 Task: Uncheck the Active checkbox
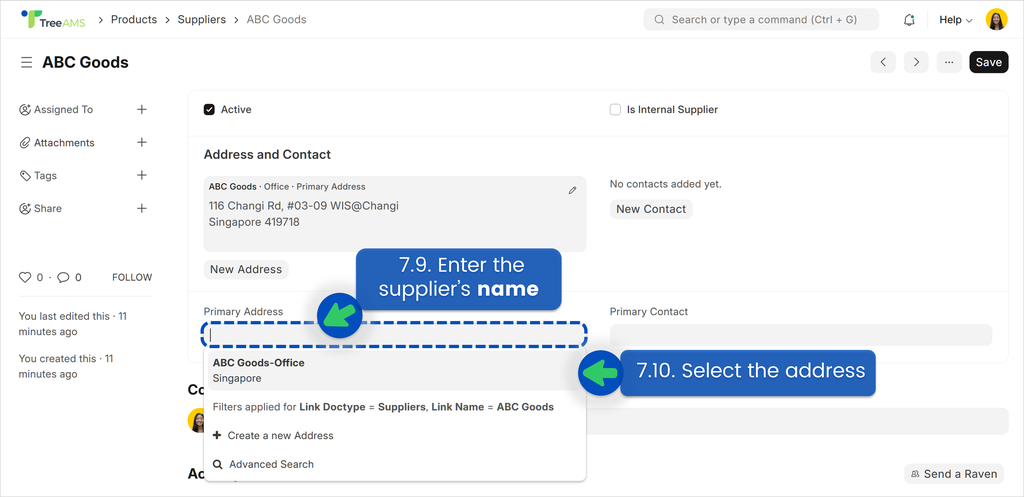coord(209,110)
